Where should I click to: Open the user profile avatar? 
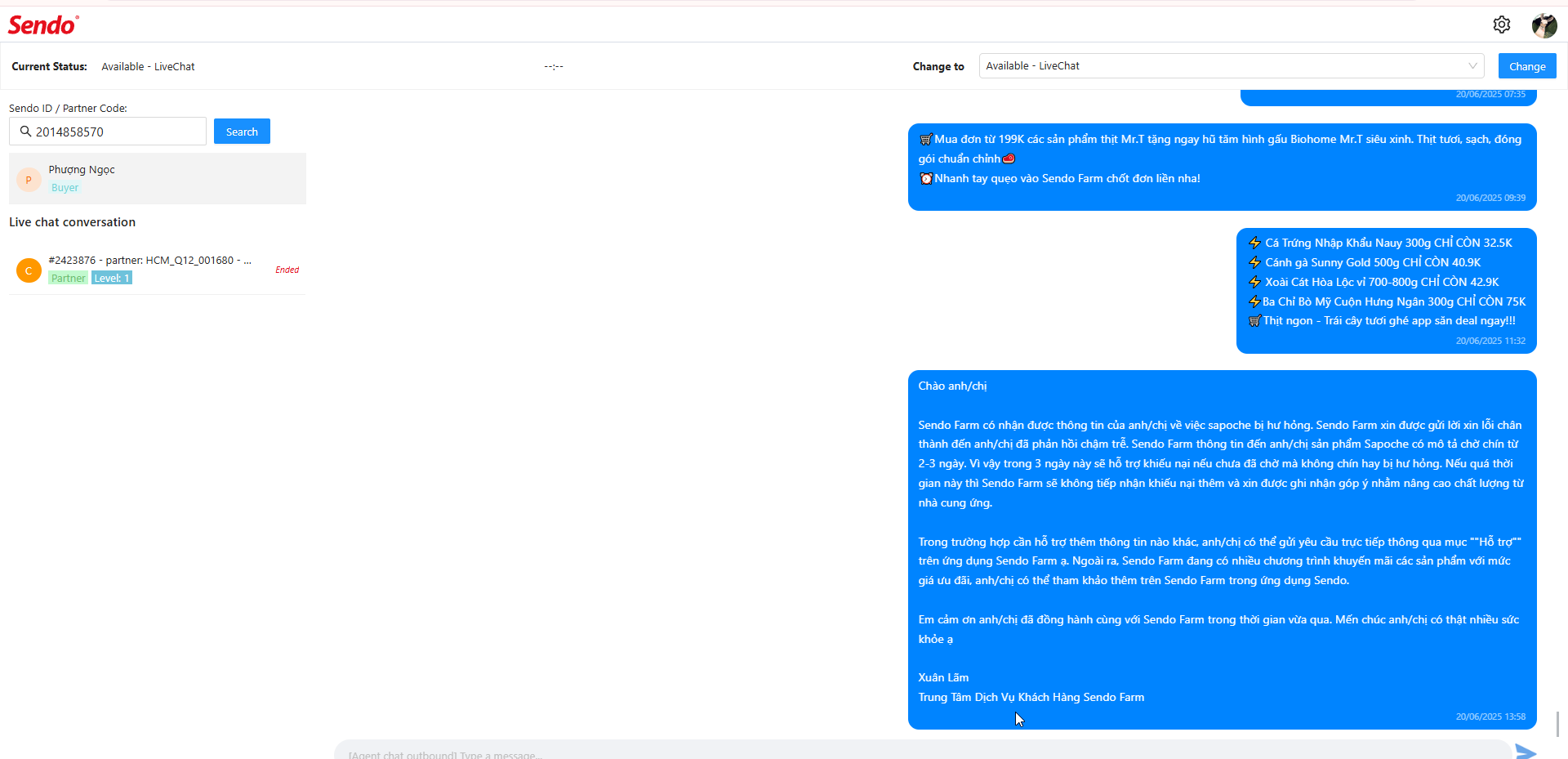pos(1543,25)
